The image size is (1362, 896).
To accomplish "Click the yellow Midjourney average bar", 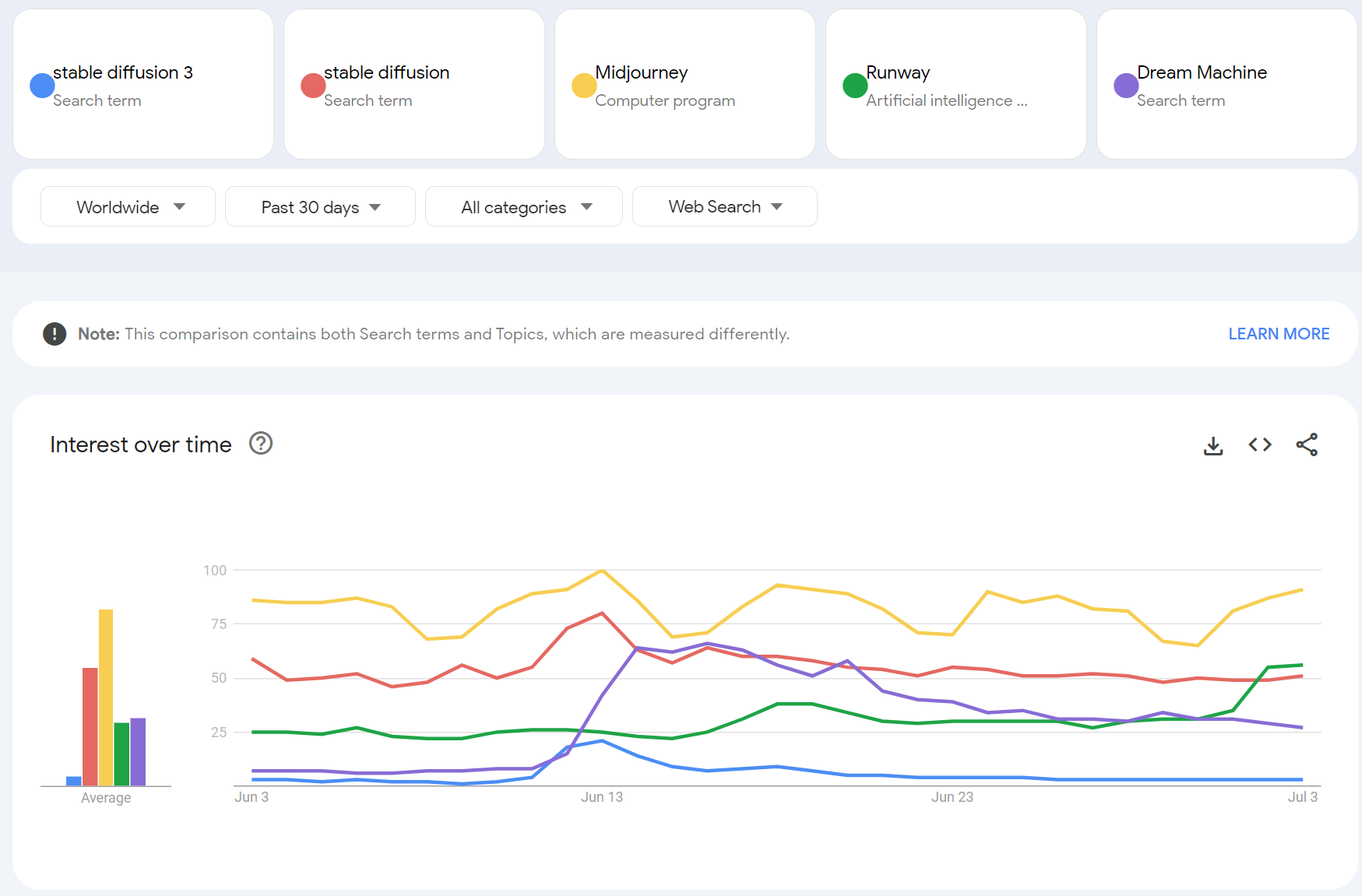I will tap(106, 697).
